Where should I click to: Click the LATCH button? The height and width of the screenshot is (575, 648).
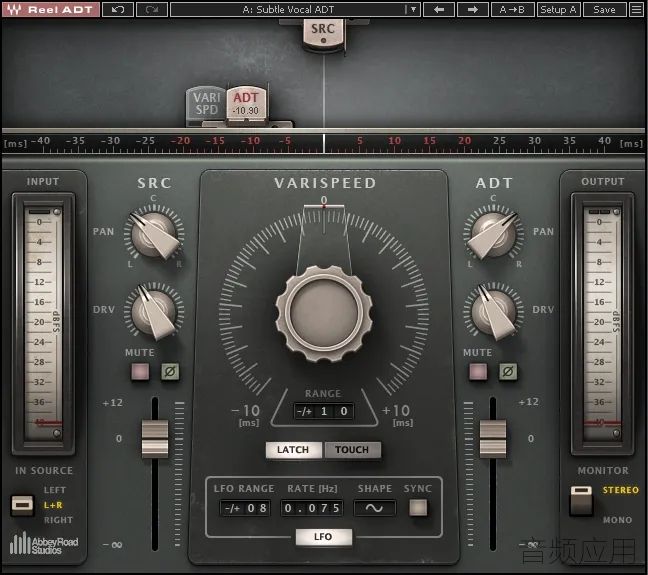click(x=293, y=450)
